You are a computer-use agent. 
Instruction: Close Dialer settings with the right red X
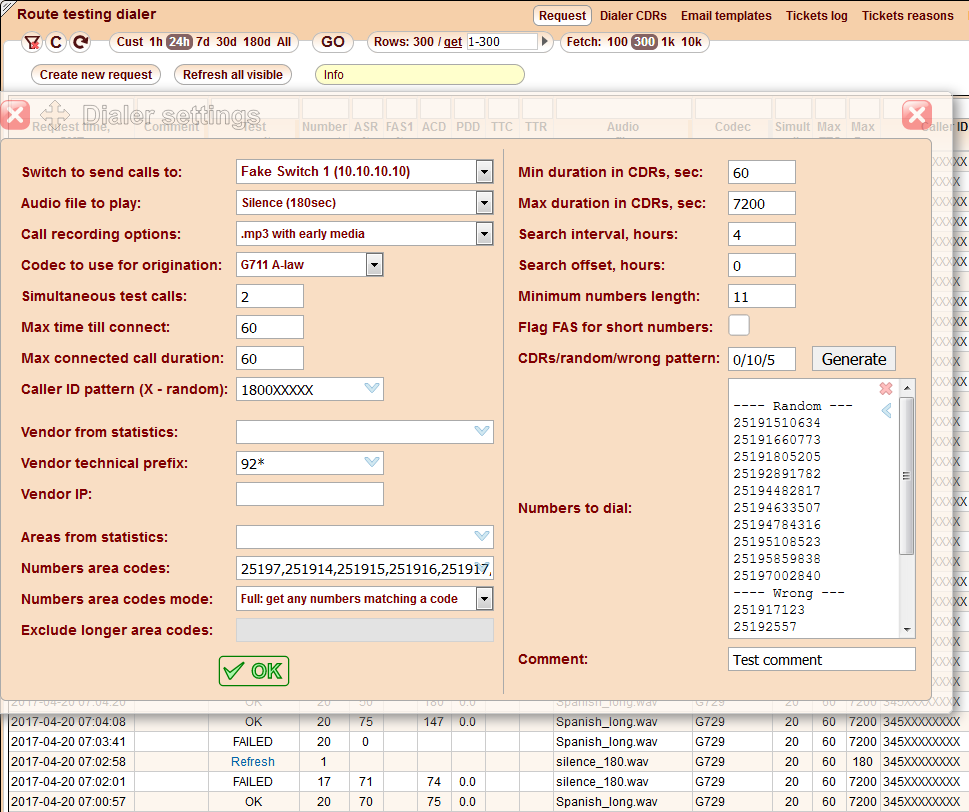[x=916, y=115]
